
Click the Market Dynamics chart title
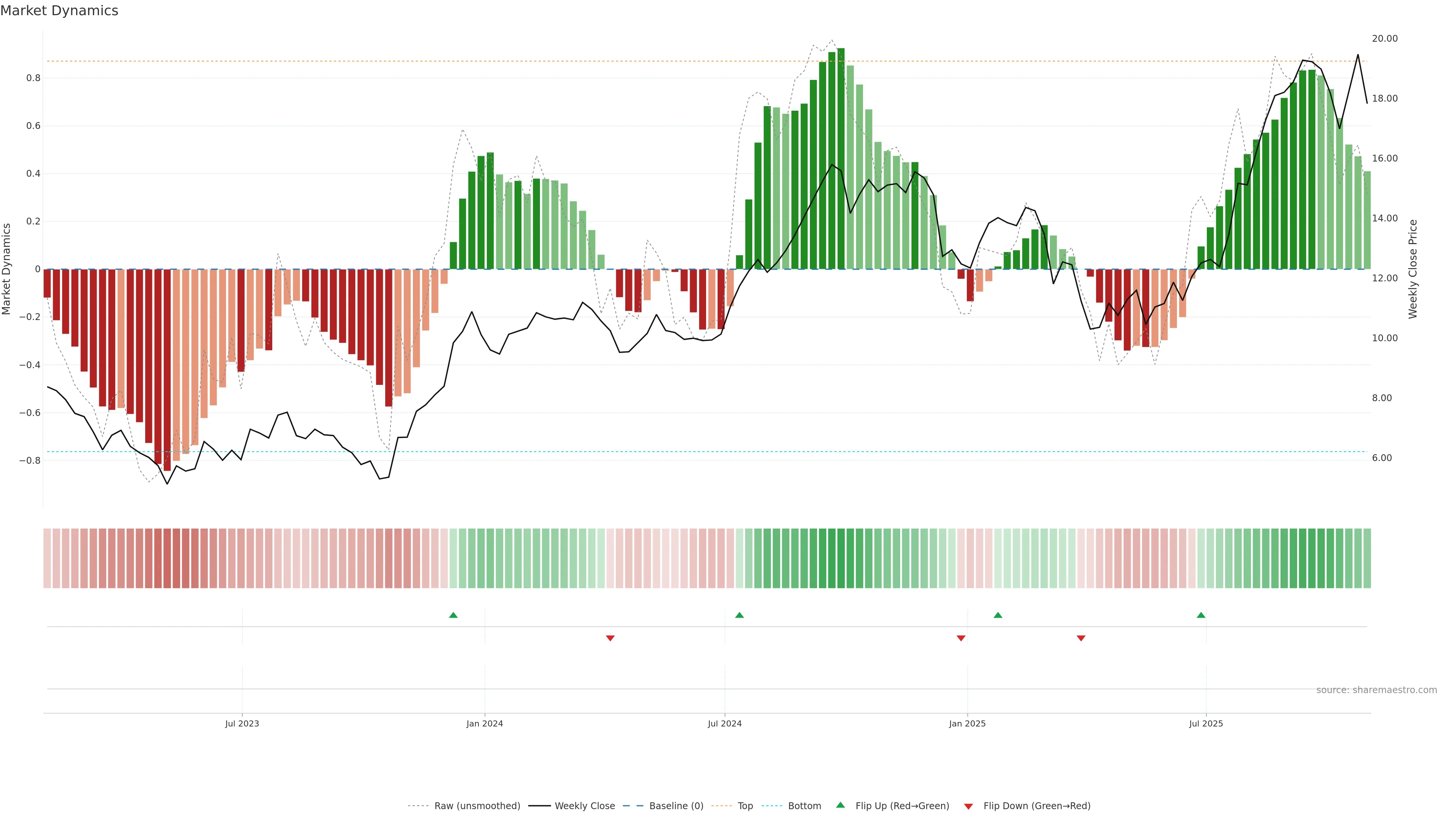point(60,11)
